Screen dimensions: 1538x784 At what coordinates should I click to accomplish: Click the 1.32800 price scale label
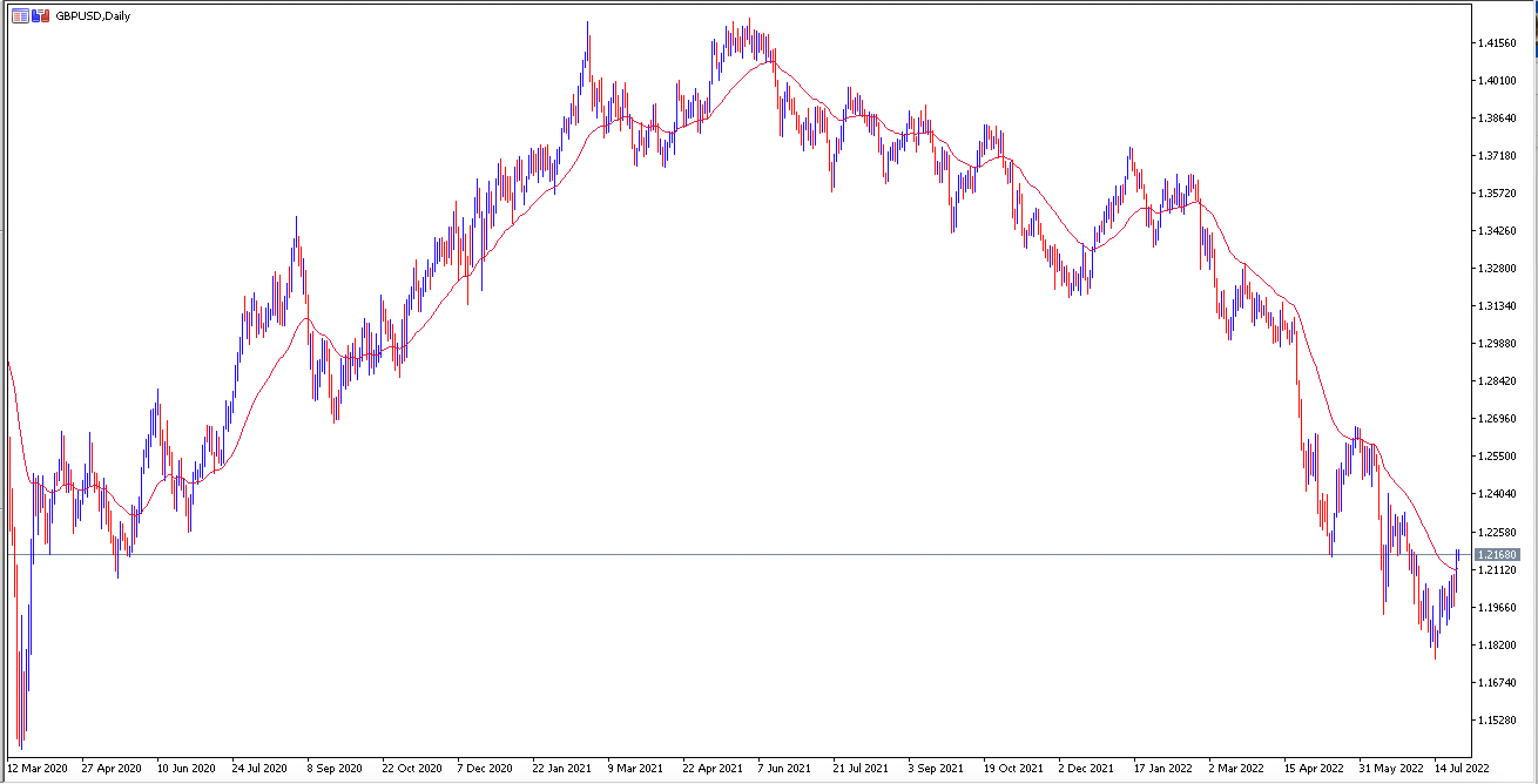(x=1496, y=269)
